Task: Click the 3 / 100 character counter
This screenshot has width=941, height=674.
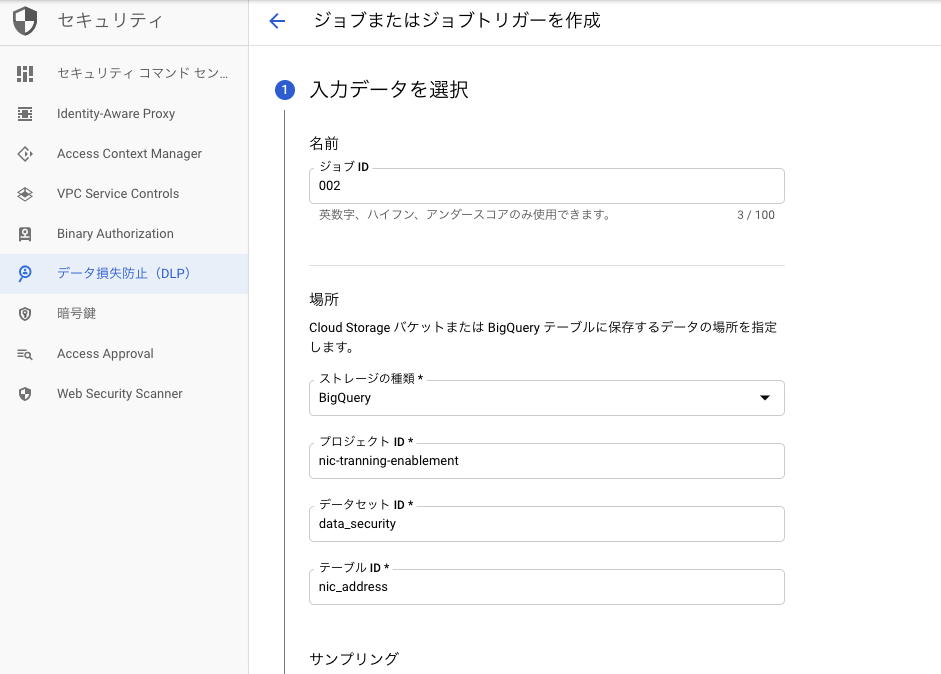Action: 756,215
